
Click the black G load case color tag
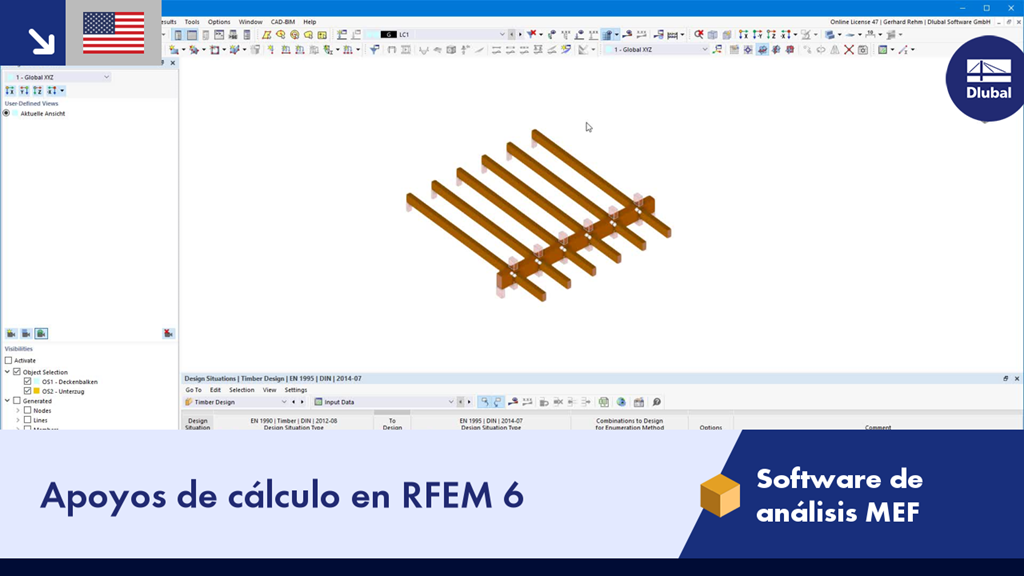(388, 35)
